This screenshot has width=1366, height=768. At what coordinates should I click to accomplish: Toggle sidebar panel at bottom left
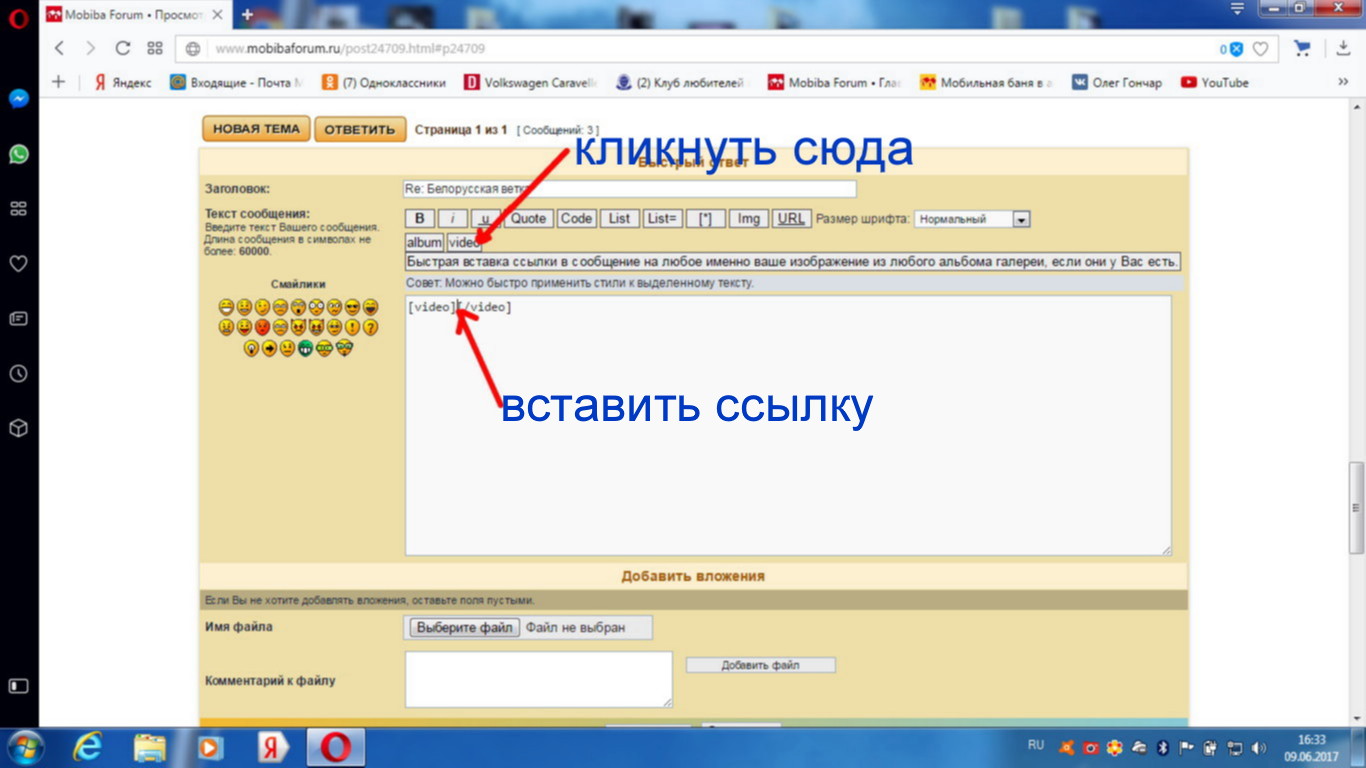(x=18, y=686)
